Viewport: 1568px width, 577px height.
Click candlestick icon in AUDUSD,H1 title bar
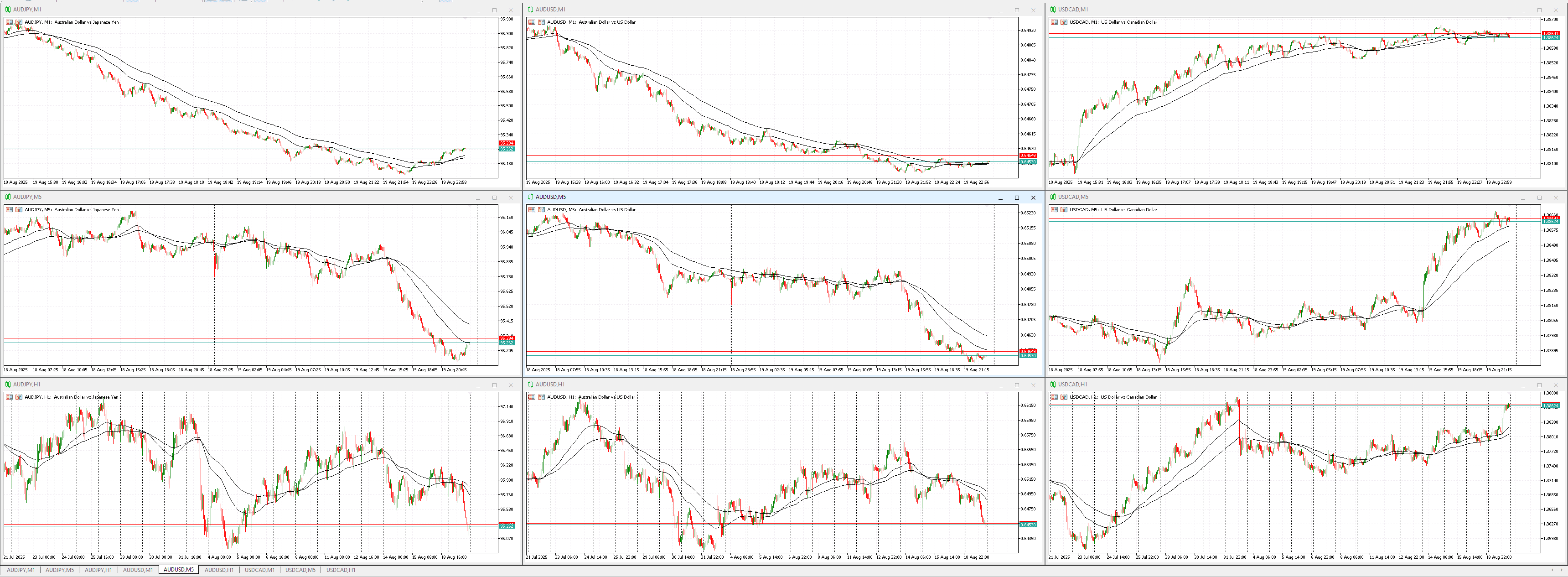pos(530,385)
